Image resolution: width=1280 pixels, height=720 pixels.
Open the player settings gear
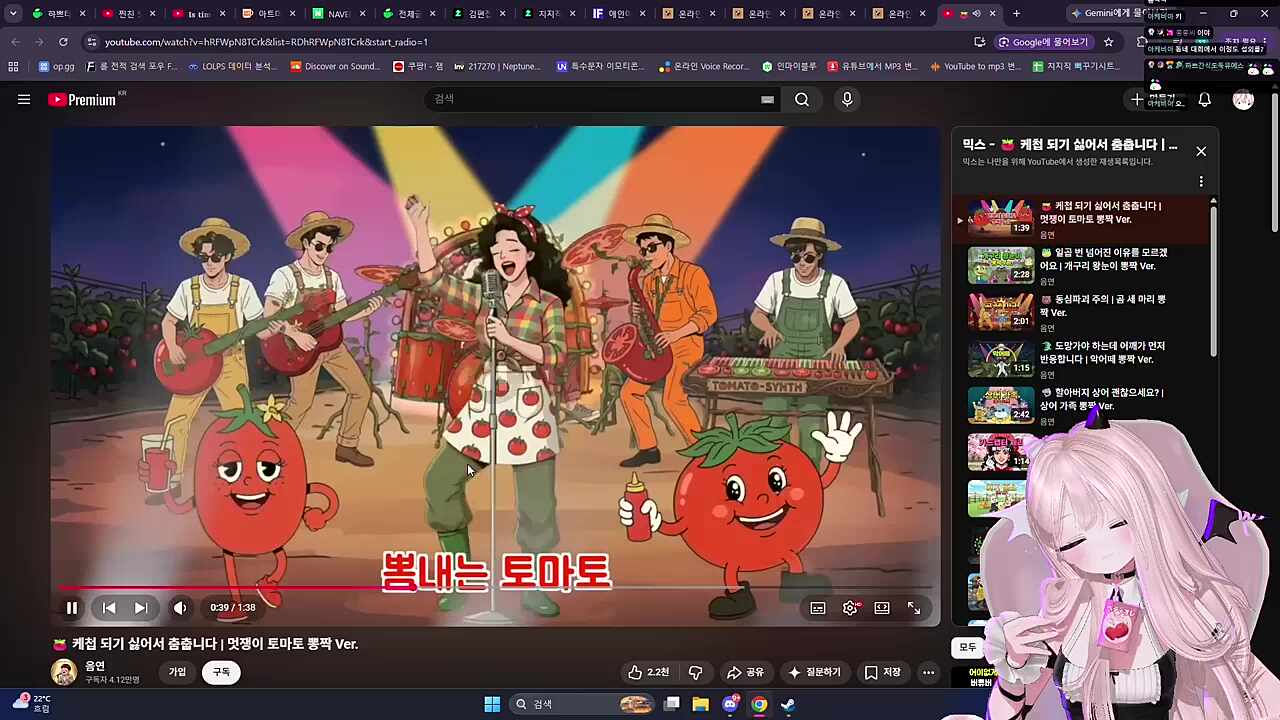pos(850,608)
